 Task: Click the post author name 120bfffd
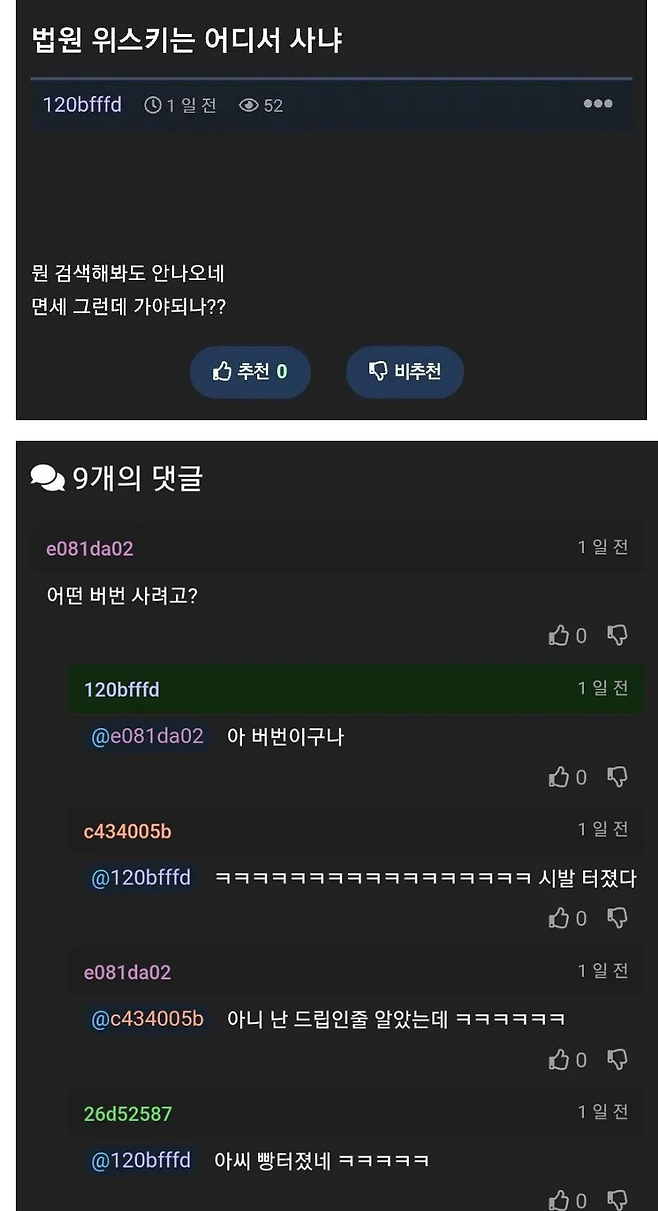pos(81,103)
